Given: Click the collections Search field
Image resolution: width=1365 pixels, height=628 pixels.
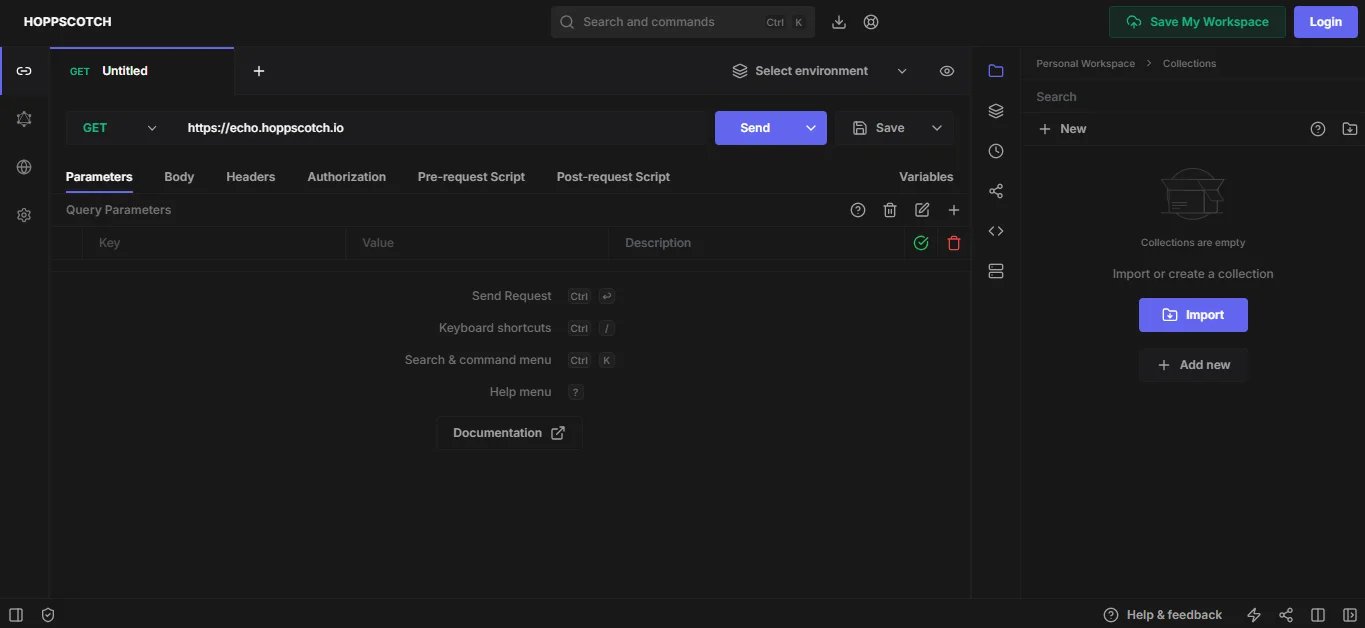Looking at the screenshot, I should 1193,97.
